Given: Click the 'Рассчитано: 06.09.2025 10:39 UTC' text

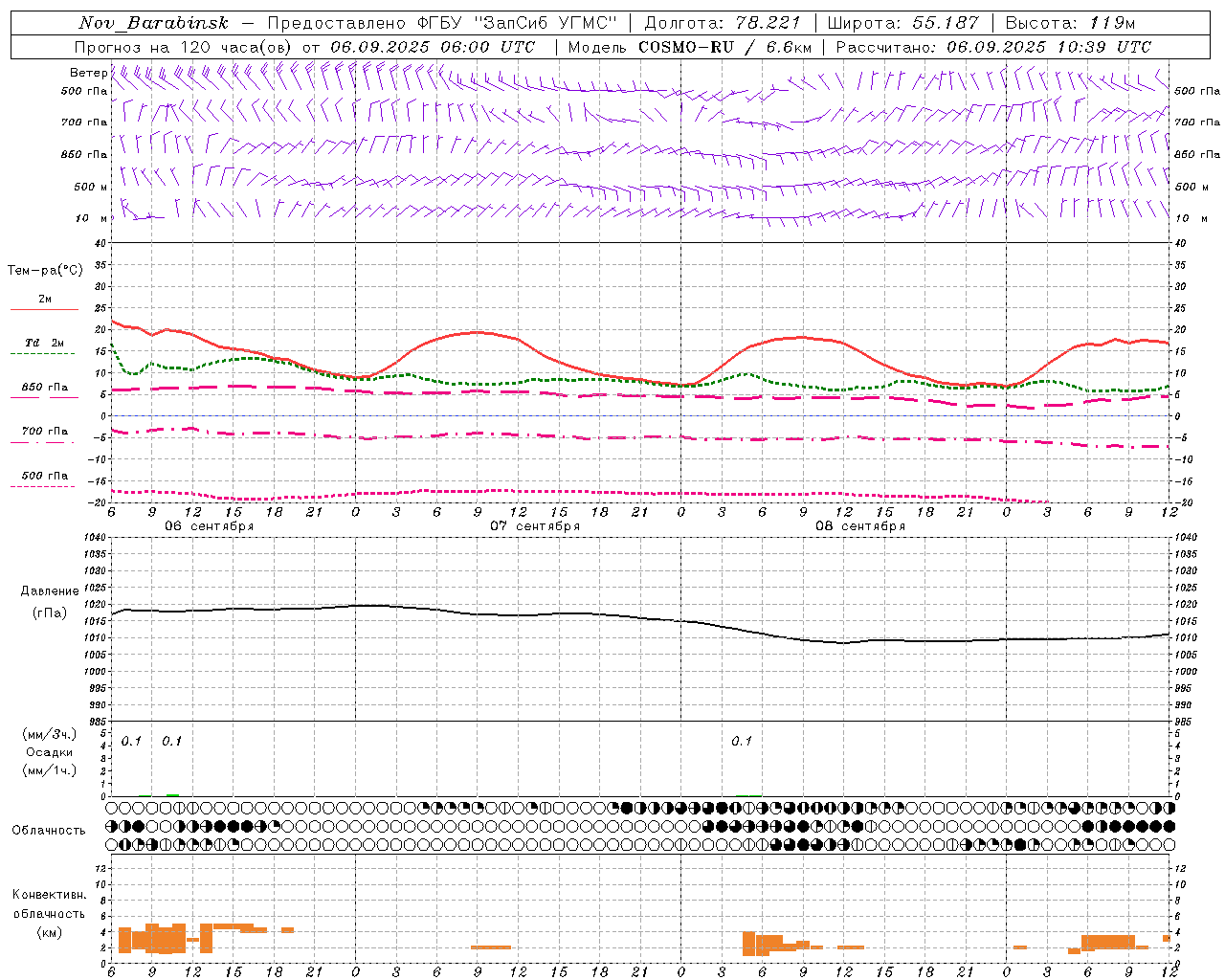Looking at the screenshot, I should point(993,47).
